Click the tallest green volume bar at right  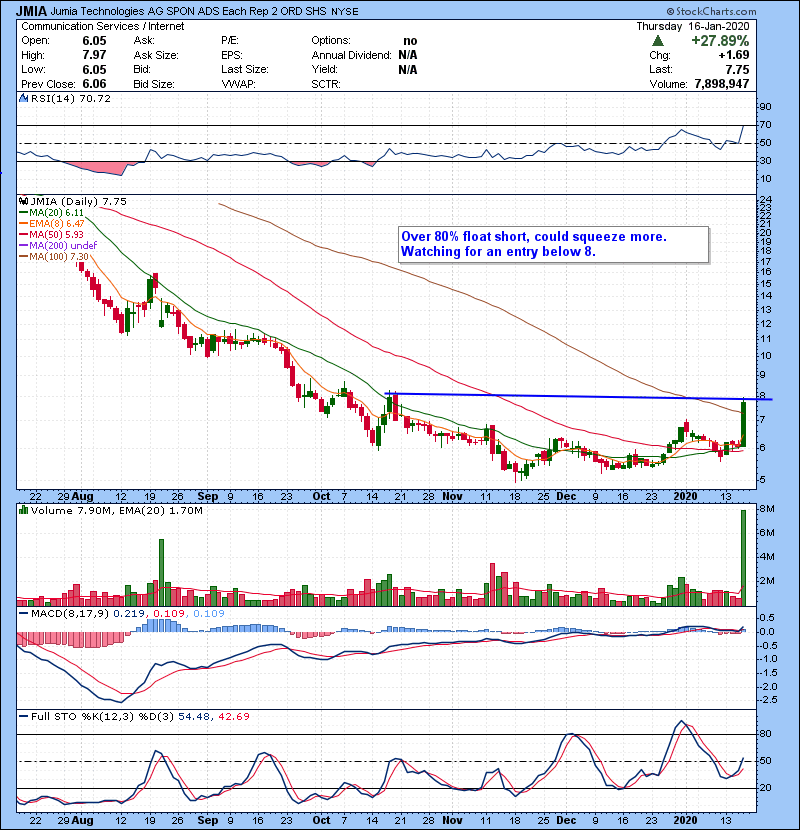(x=743, y=557)
